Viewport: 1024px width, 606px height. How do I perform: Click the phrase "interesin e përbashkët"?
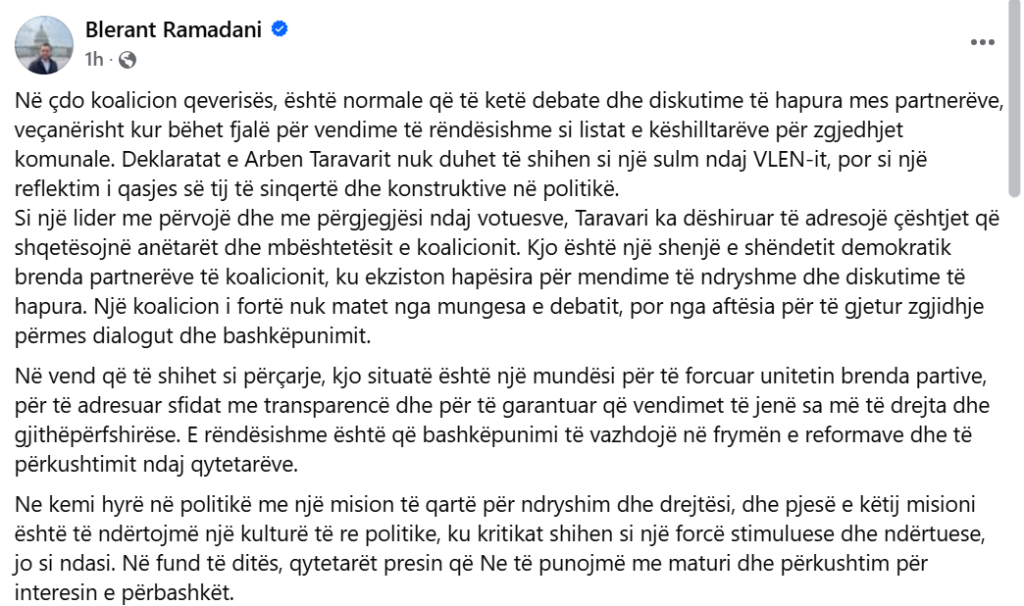124,593
